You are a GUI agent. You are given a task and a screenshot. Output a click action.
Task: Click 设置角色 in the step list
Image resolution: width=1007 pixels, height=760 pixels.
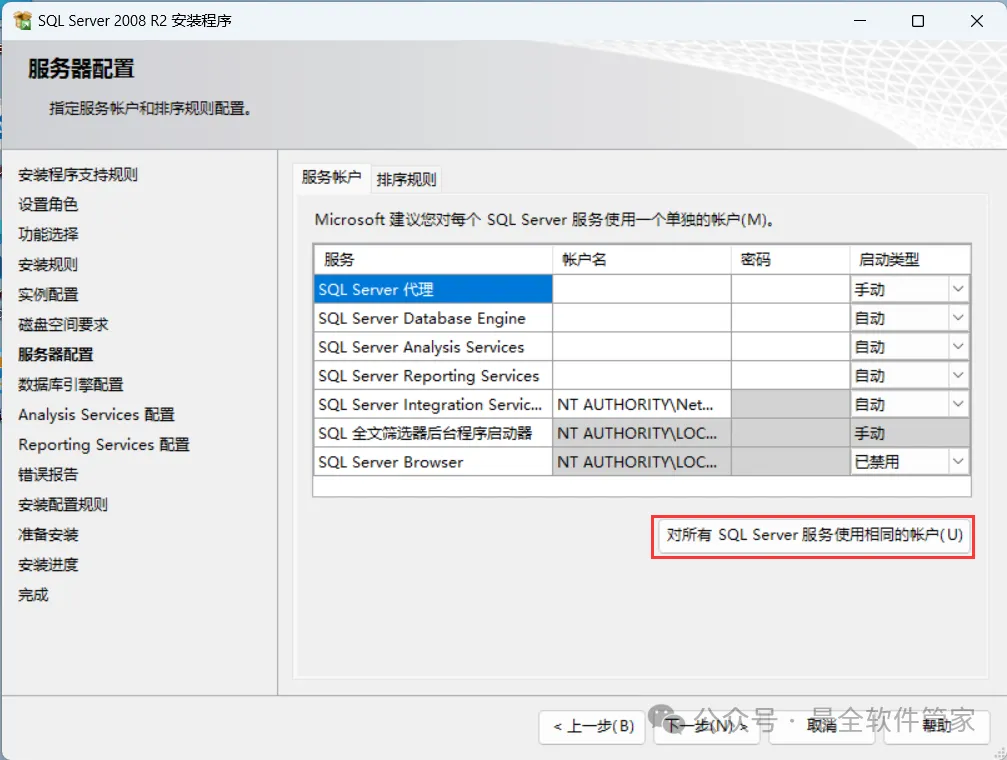48,204
